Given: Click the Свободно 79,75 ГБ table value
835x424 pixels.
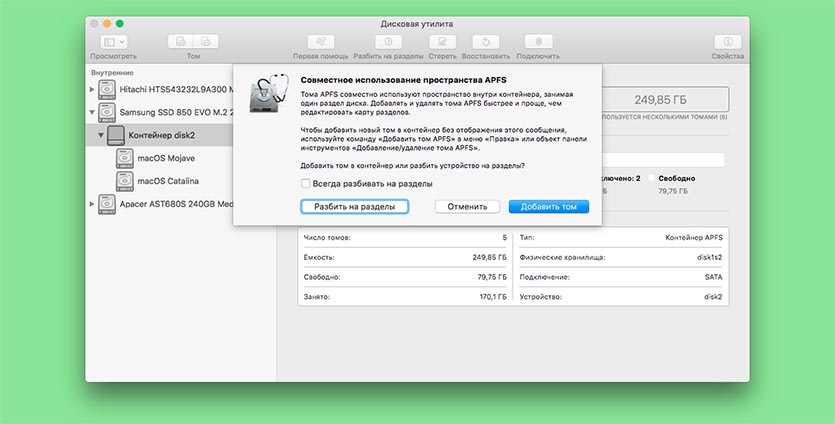Looking at the screenshot, I should (492, 277).
